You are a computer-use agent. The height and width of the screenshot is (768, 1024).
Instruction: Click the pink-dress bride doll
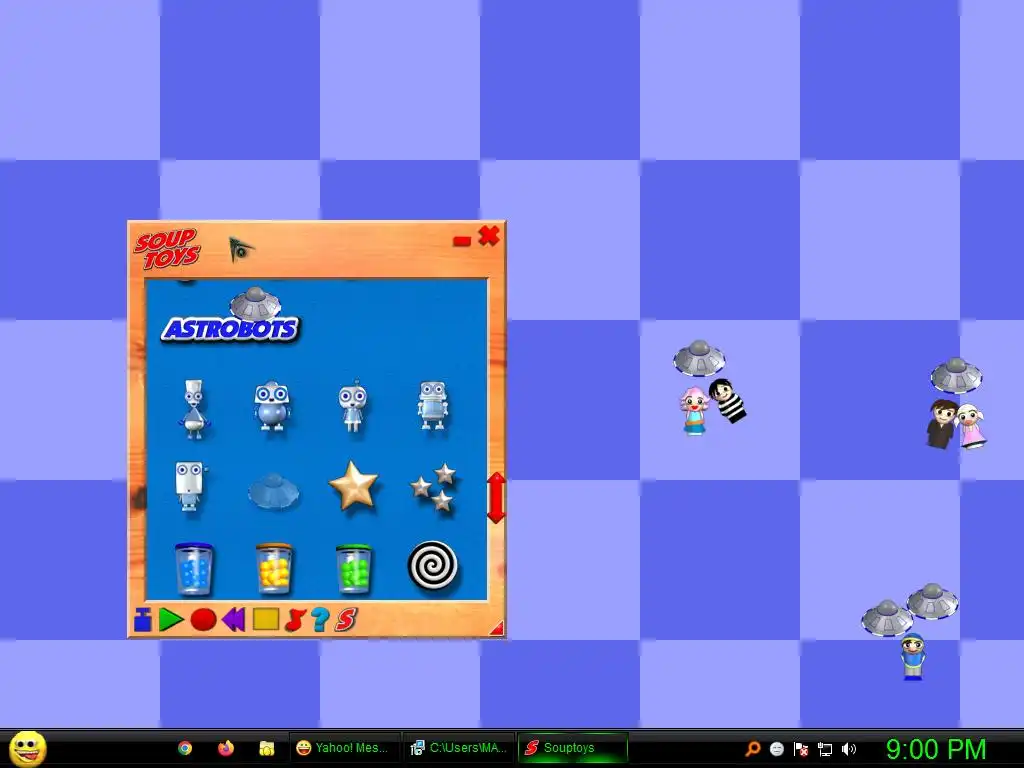click(970, 426)
